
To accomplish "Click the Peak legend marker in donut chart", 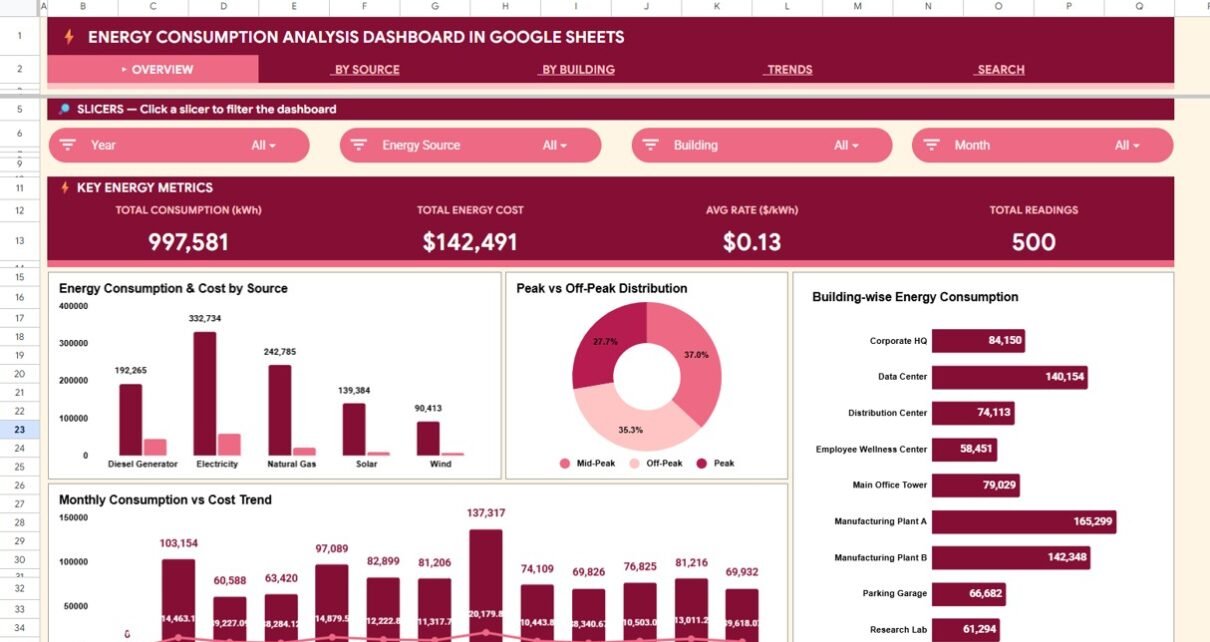I will tap(701, 463).
